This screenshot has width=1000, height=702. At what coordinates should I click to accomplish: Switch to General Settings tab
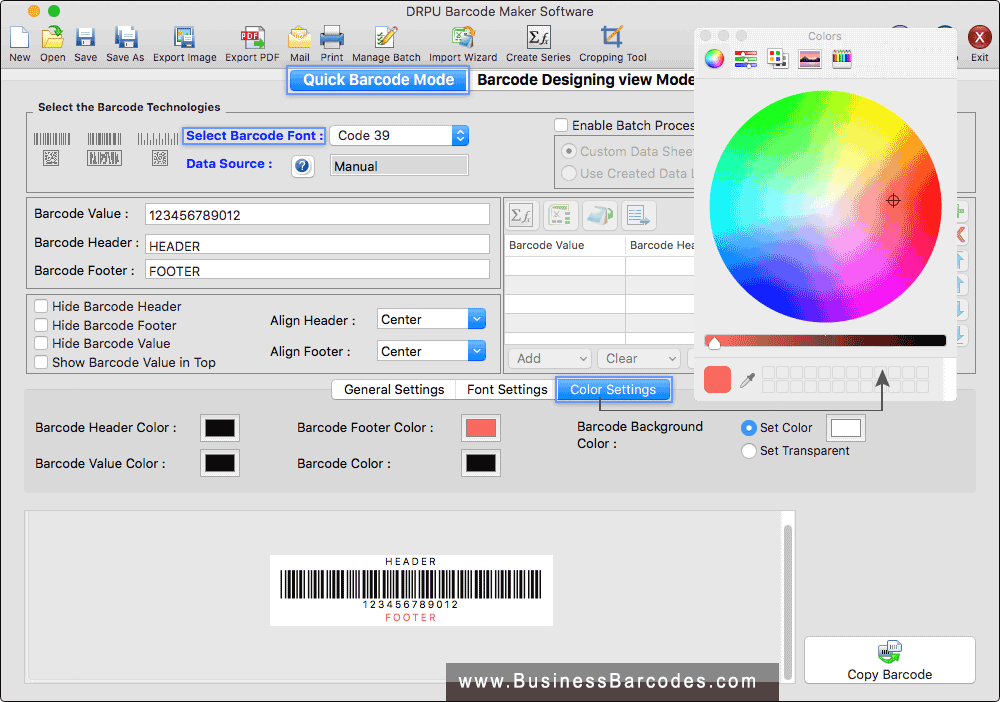pos(393,390)
